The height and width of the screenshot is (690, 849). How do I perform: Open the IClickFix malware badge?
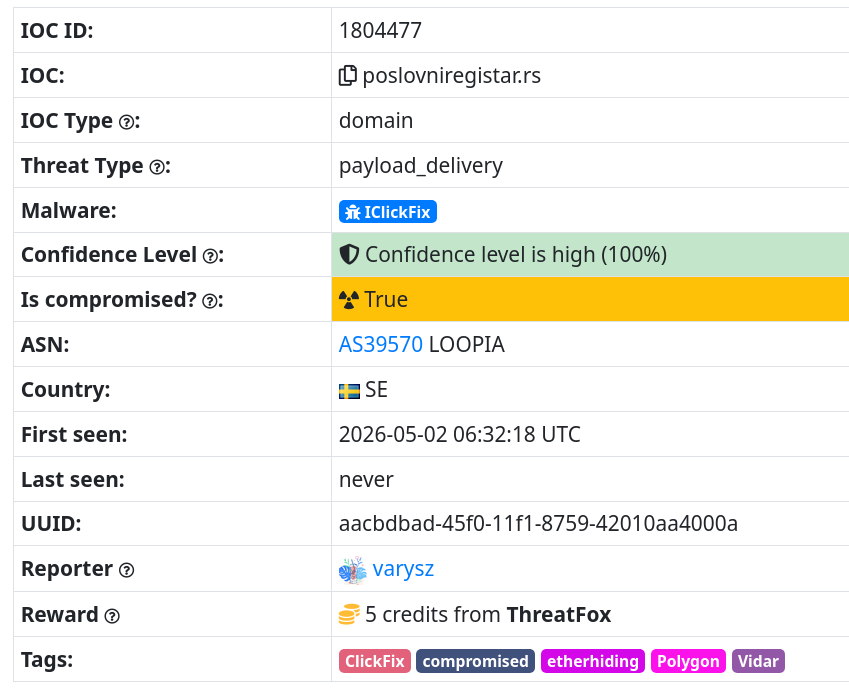tap(388, 212)
